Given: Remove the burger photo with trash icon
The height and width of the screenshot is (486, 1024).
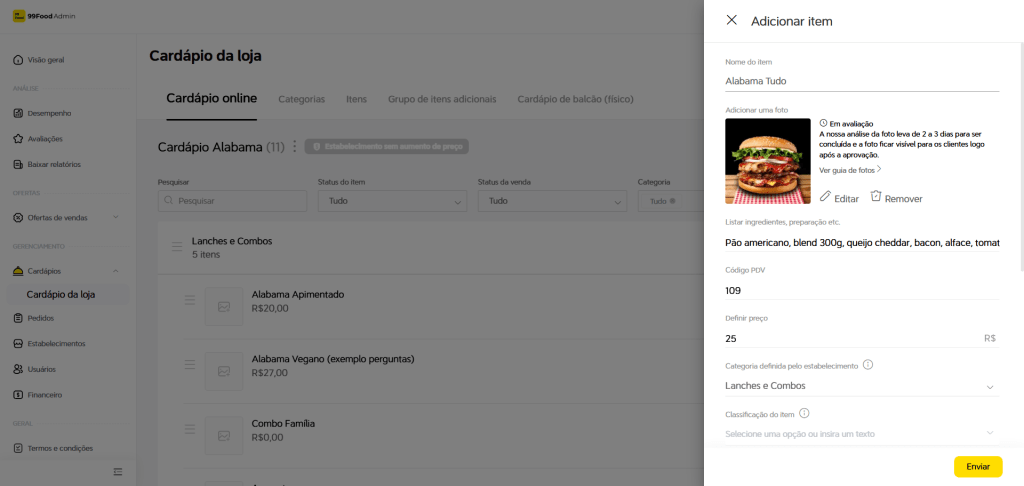Looking at the screenshot, I should (876, 197).
